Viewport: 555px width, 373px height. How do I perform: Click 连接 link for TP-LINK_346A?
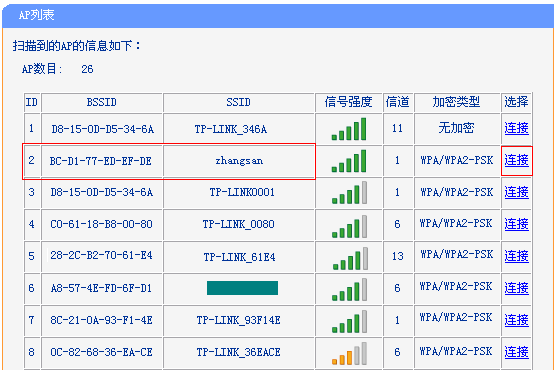click(x=516, y=128)
